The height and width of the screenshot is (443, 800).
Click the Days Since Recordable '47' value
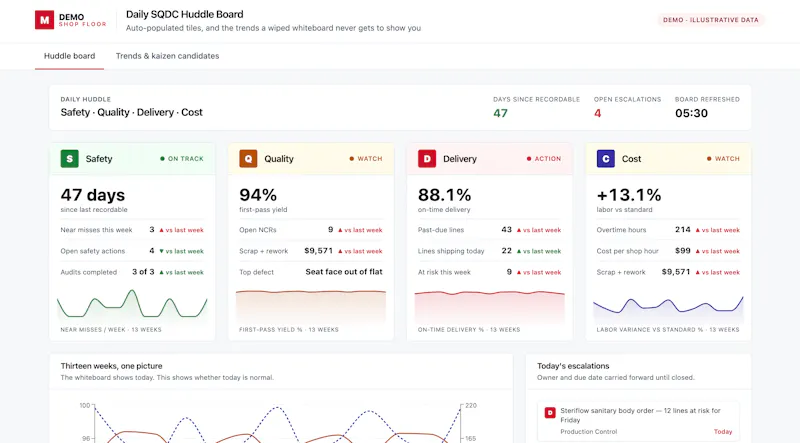(501, 113)
